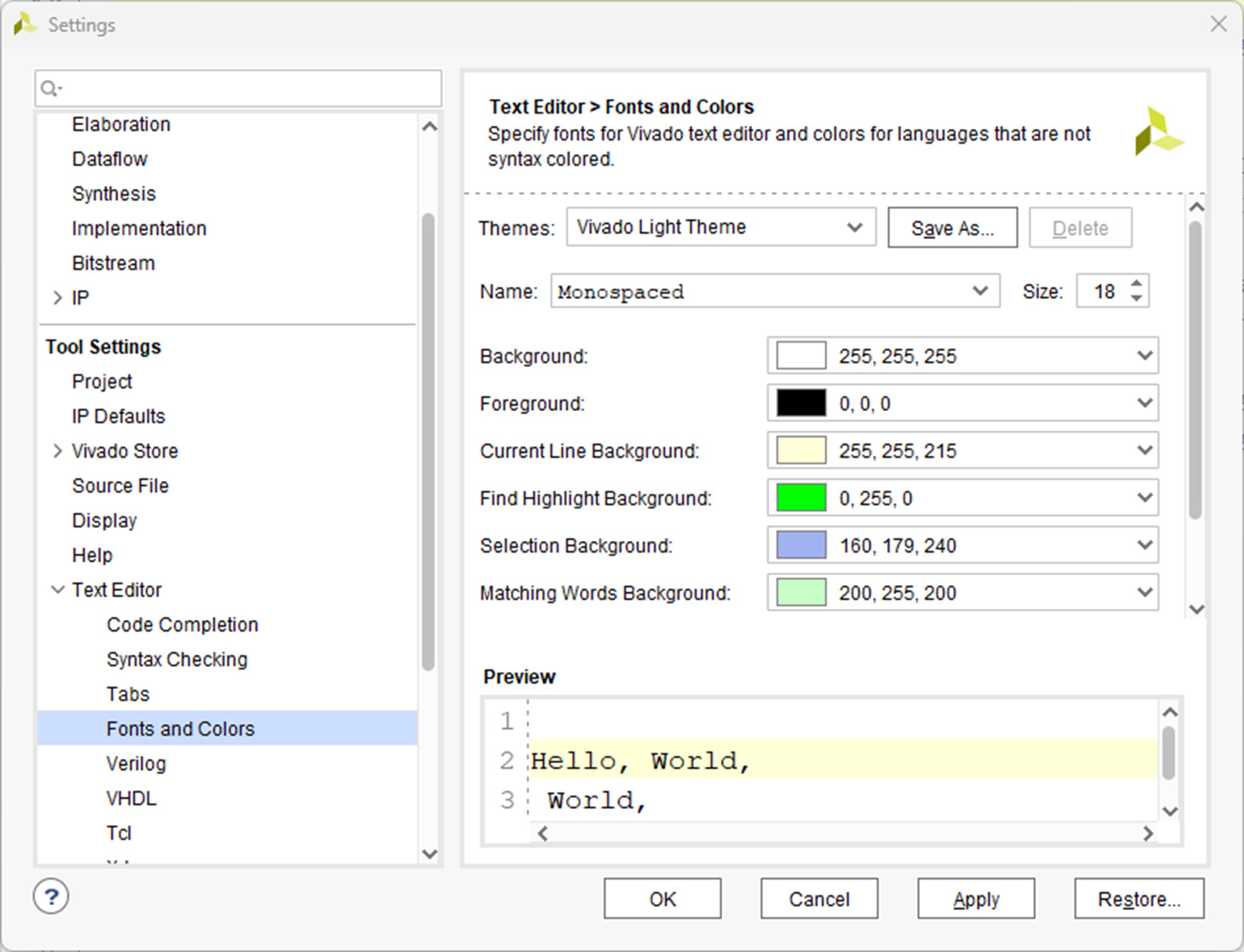The height and width of the screenshot is (952, 1244).
Task: Increase font size with up arrow
Action: point(1136,283)
